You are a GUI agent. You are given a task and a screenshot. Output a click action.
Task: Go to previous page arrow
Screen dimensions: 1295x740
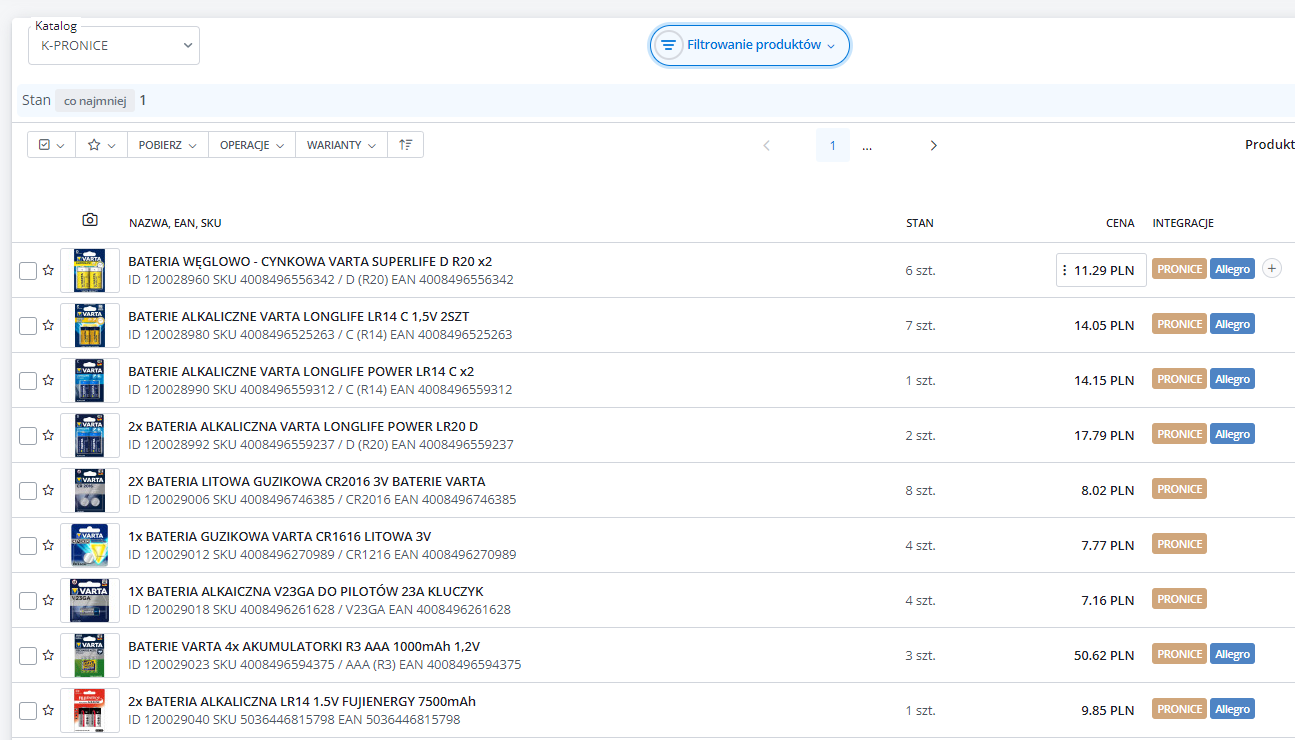coord(767,146)
